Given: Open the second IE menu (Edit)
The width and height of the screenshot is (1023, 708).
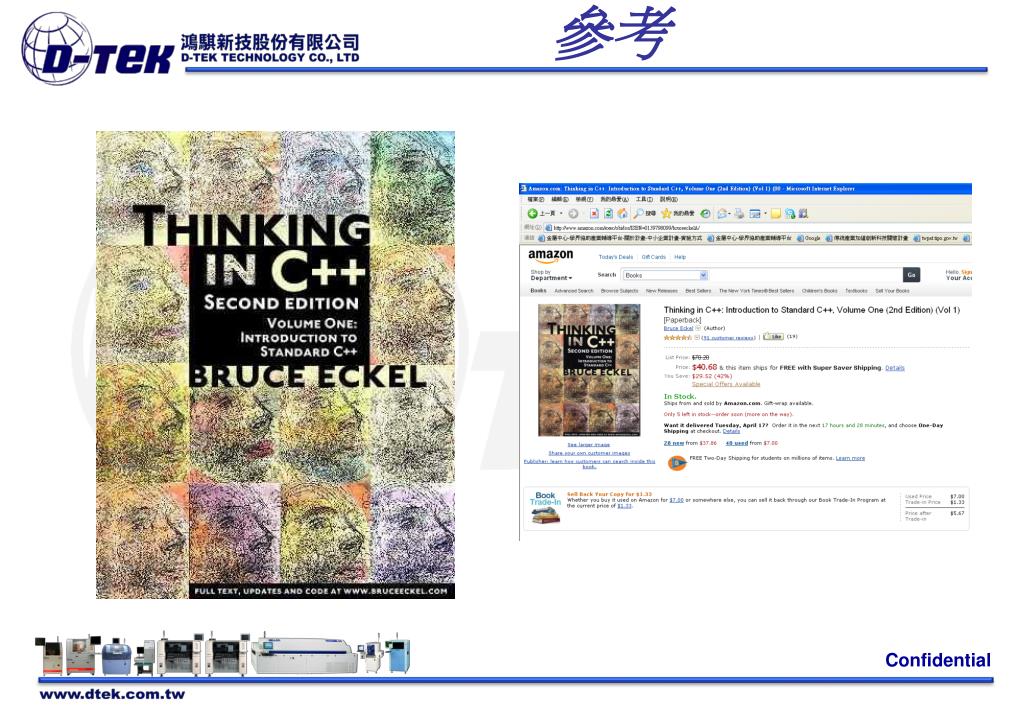Looking at the screenshot, I should (560, 199).
